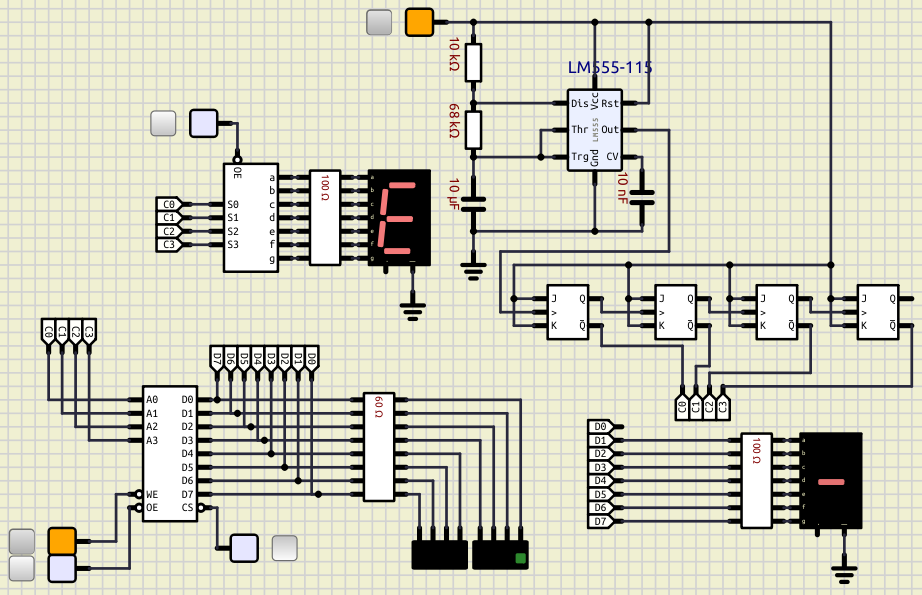Select the 10 µF capacitor
Viewport: 922px width, 595px height.
point(473,204)
